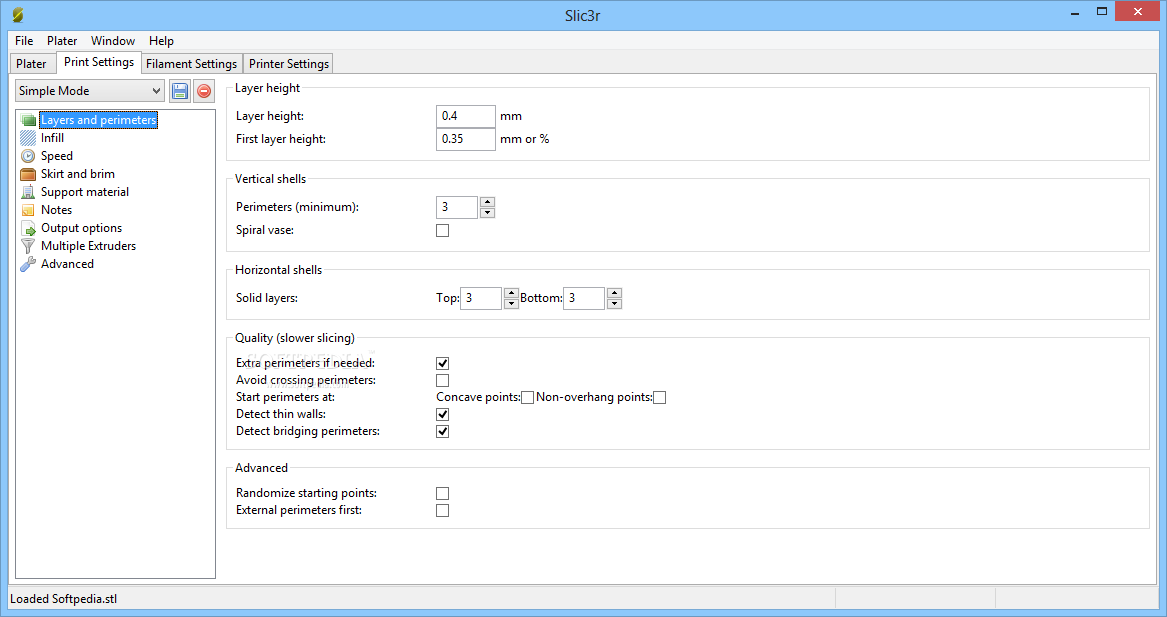Toggle Detect bridging perimeters checkbox
The width and height of the screenshot is (1167, 617).
pyautogui.click(x=442, y=432)
